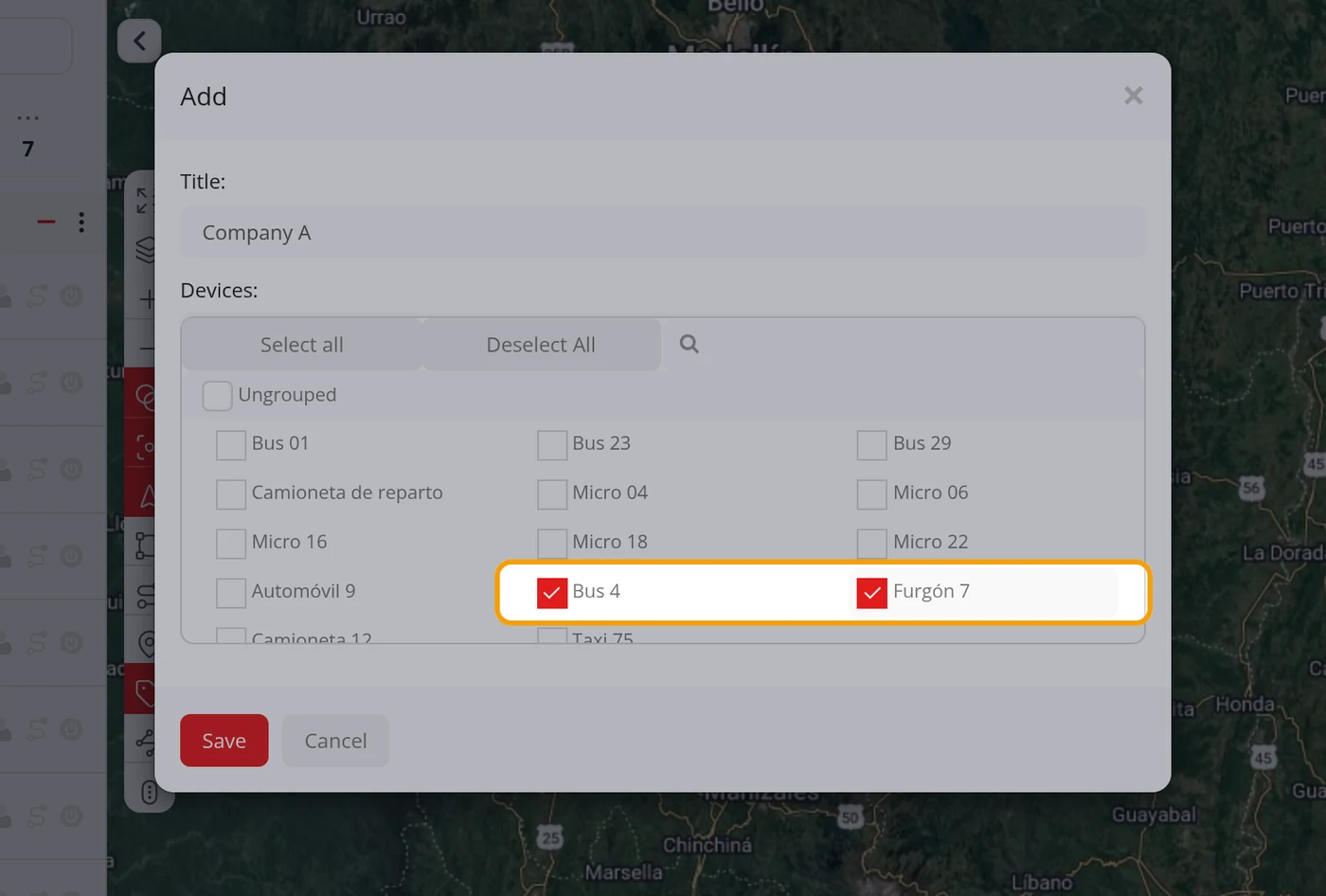
Task: Click the Furgón 7 label
Action: (x=931, y=591)
